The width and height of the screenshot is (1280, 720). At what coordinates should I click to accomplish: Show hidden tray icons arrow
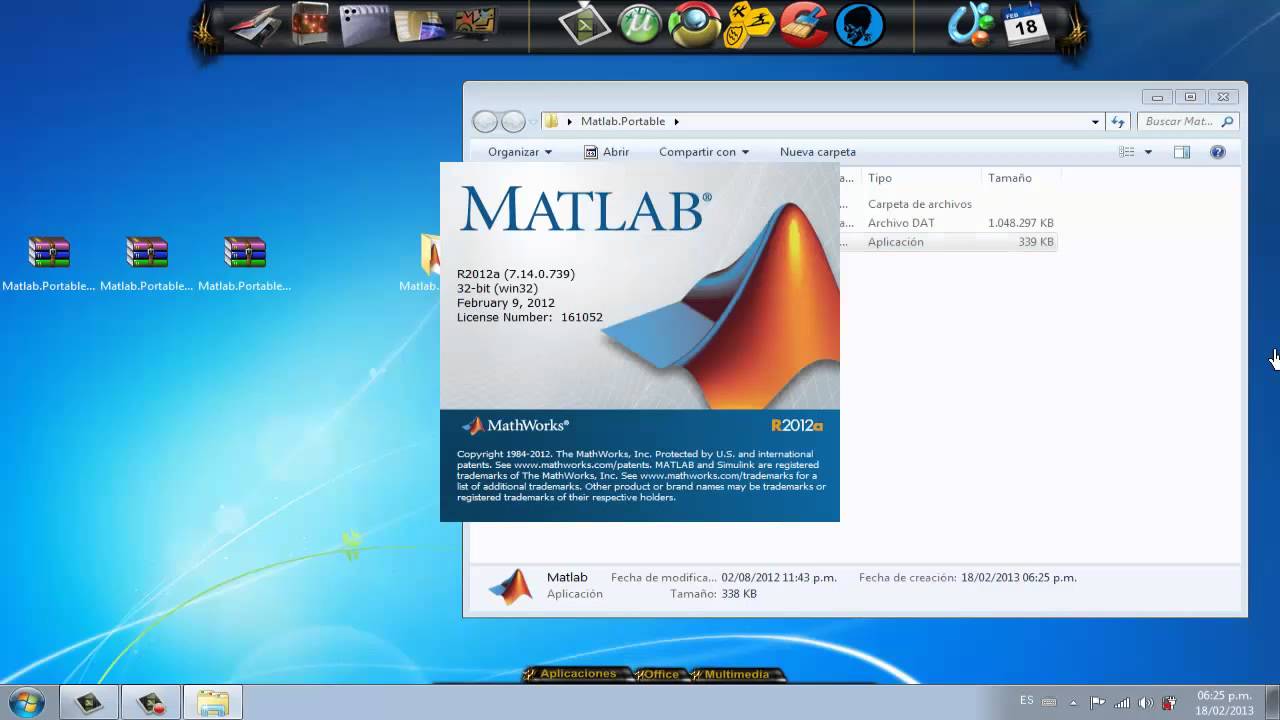tap(1073, 703)
